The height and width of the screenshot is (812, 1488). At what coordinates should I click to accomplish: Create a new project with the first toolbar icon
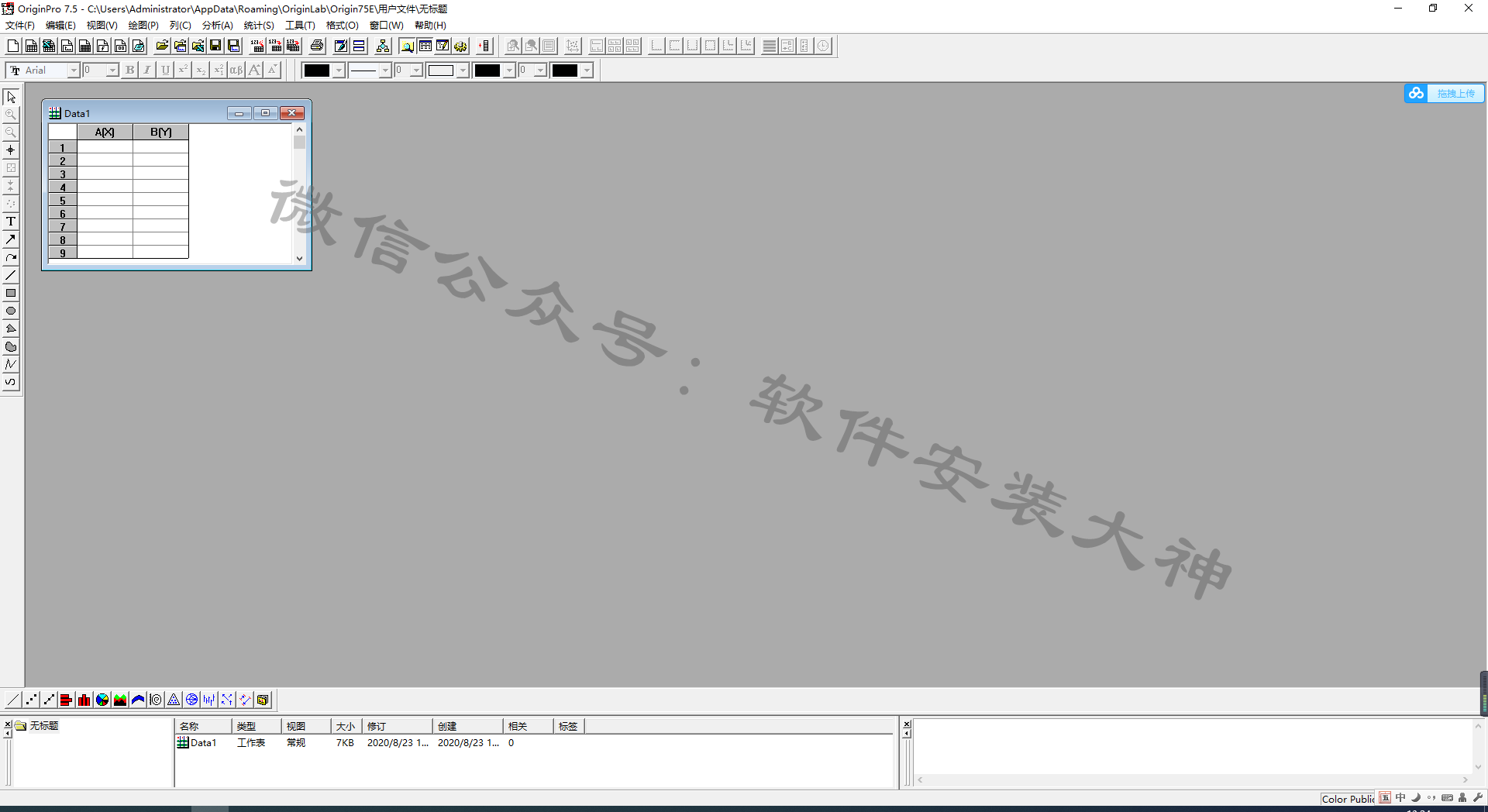tap(13, 46)
